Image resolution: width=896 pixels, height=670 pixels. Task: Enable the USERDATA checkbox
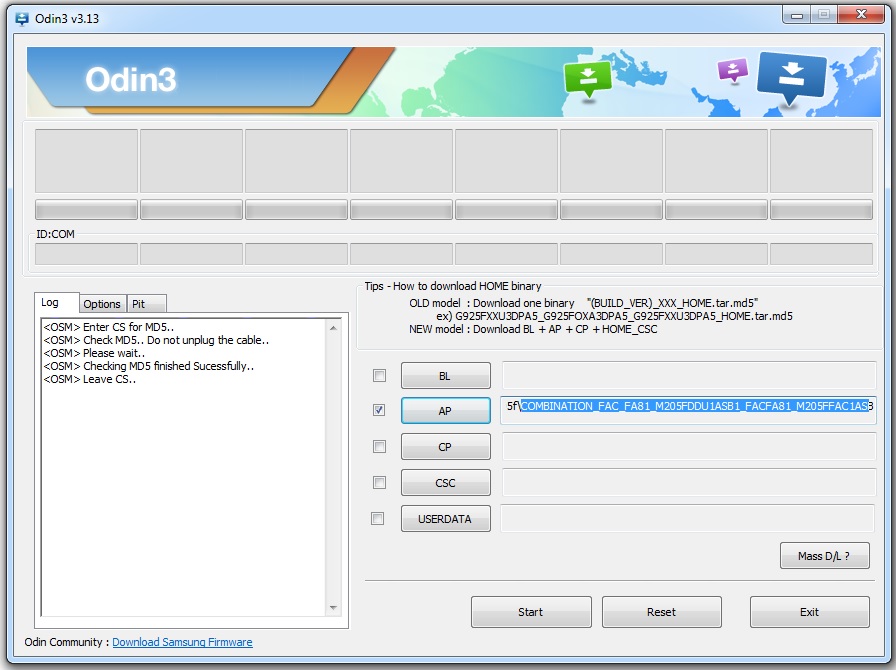[x=378, y=519]
